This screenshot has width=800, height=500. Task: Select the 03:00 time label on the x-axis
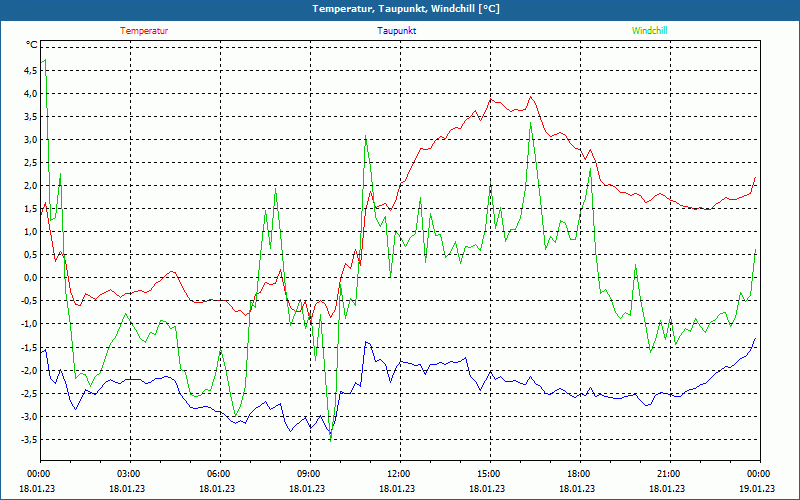pyautogui.click(x=129, y=474)
